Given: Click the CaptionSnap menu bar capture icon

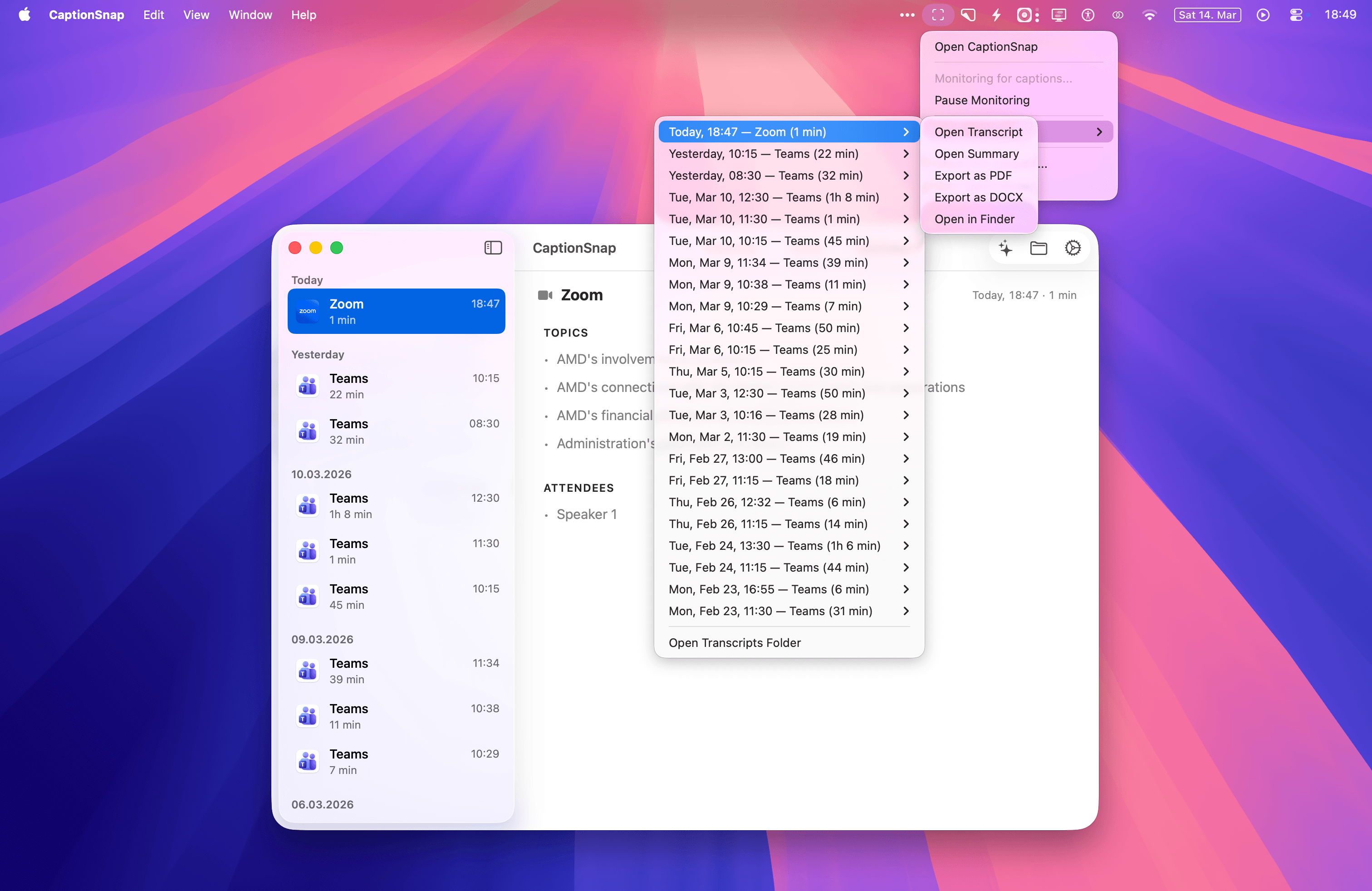Looking at the screenshot, I should (x=938, y=15).
